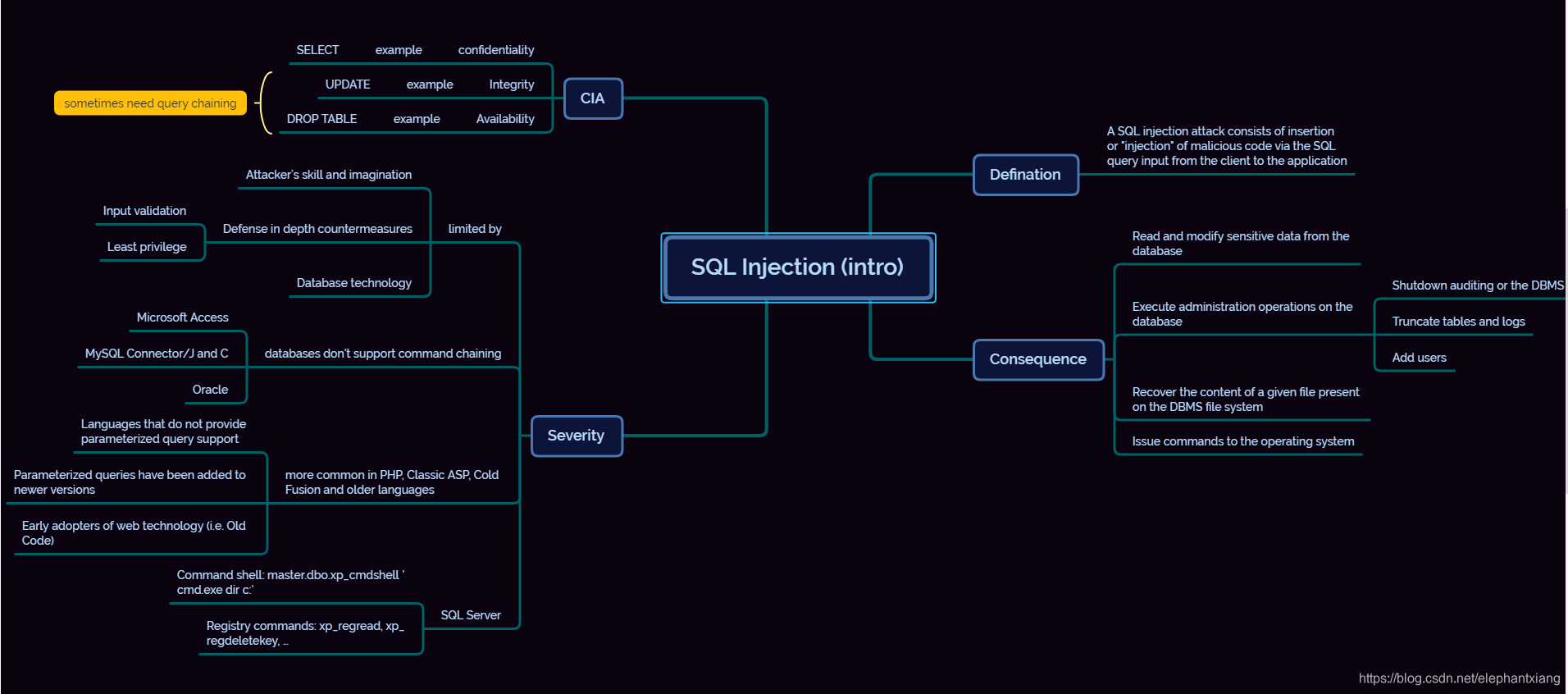Click 'example' next to SELECT
The width and height of the screenshot is (1568, 694).
[399, 50]
